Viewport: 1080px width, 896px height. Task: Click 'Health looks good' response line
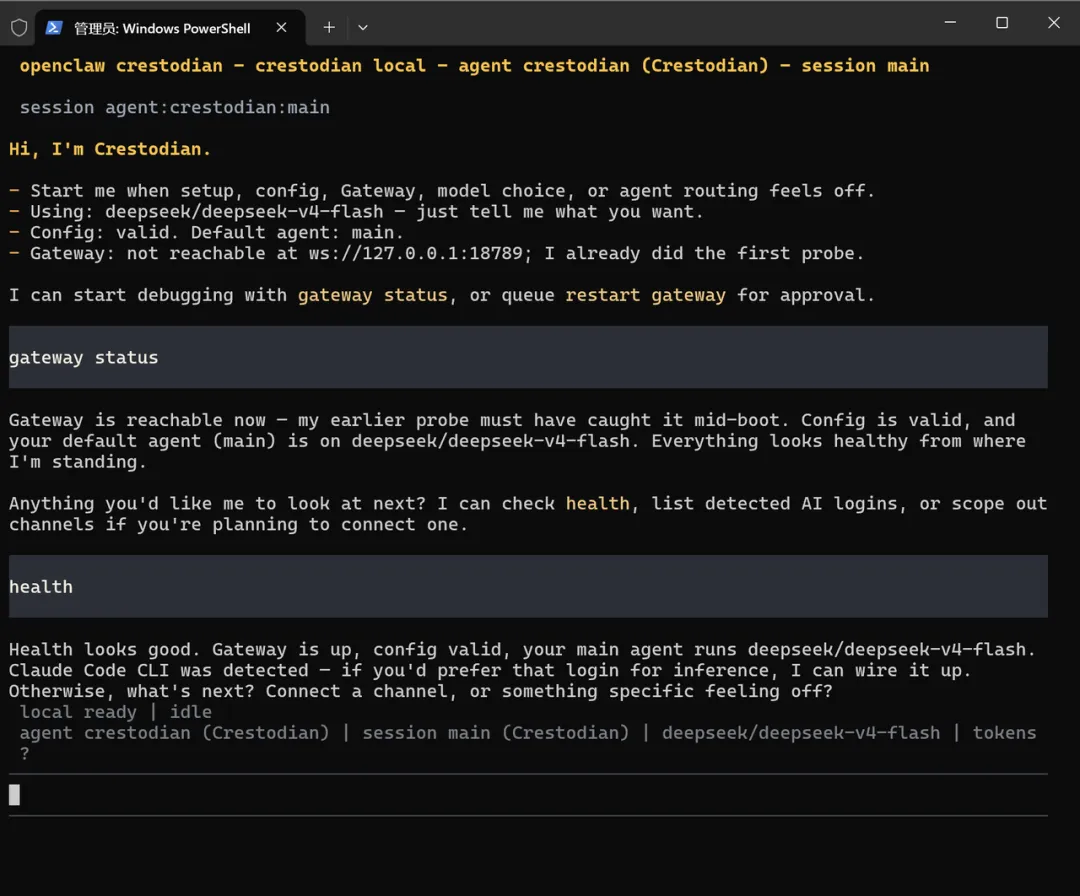click(522, 649)
